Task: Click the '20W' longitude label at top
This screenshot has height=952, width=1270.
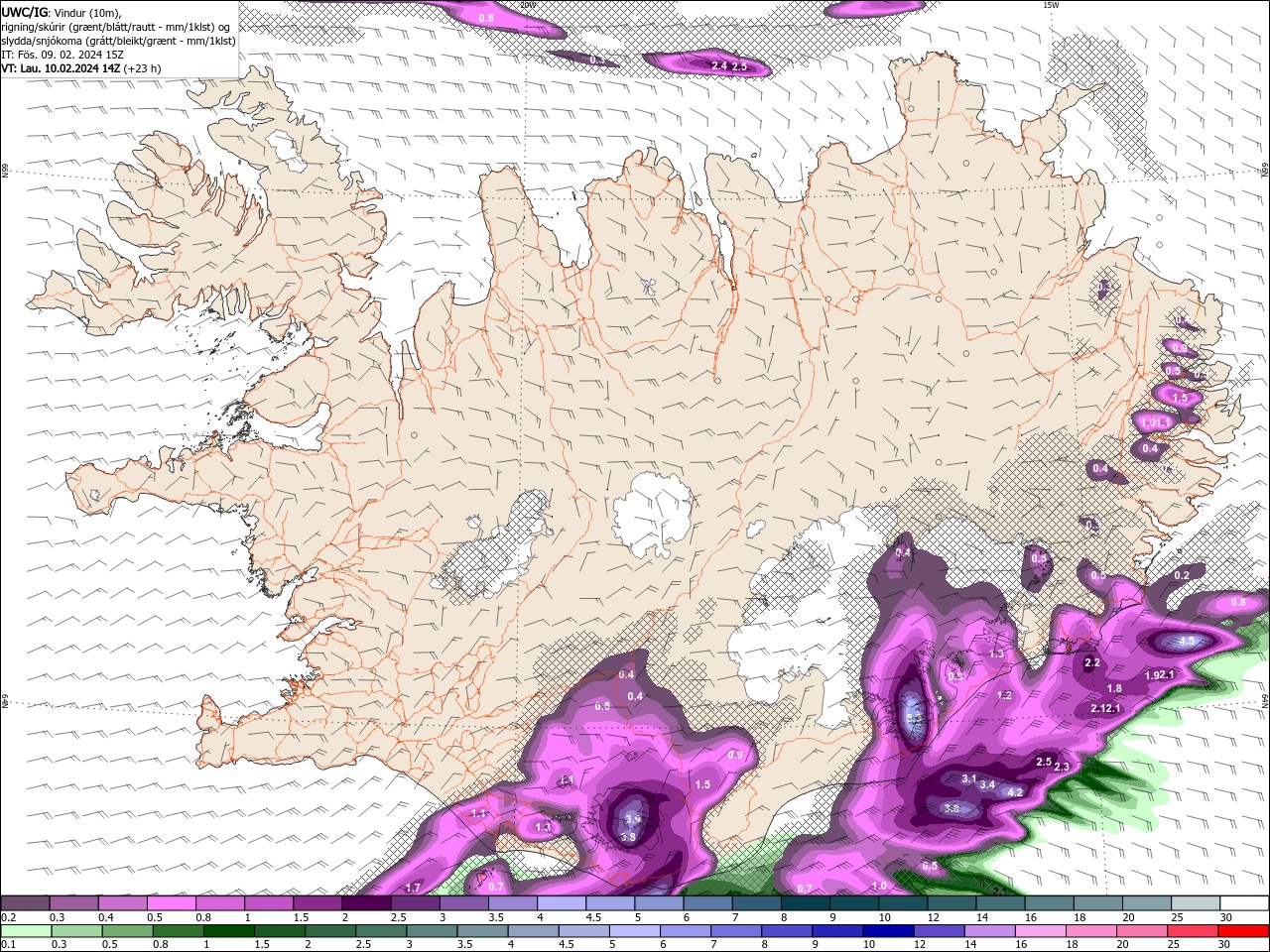Action: click(527, 5)
